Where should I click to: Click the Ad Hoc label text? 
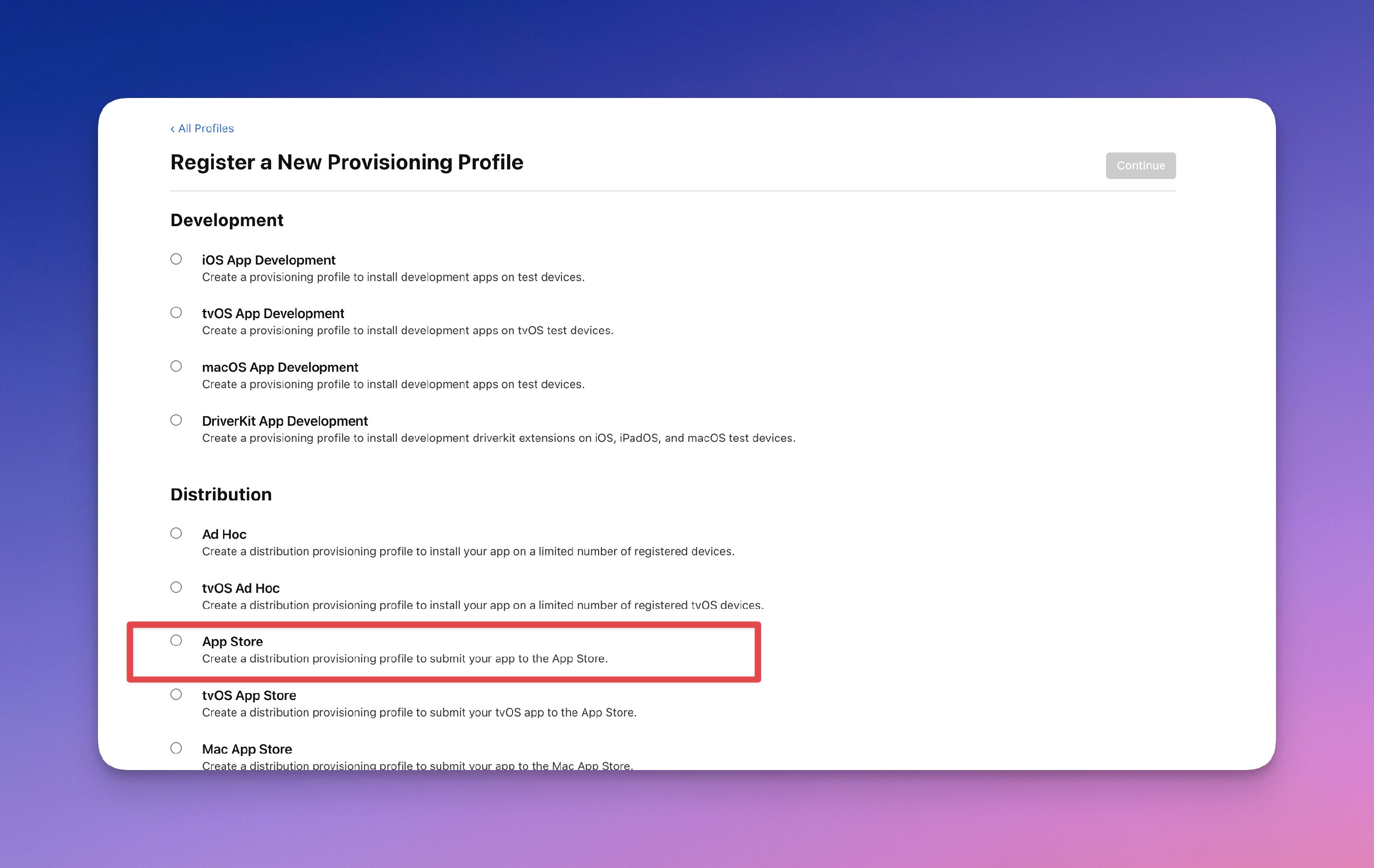tap(224, 534)
